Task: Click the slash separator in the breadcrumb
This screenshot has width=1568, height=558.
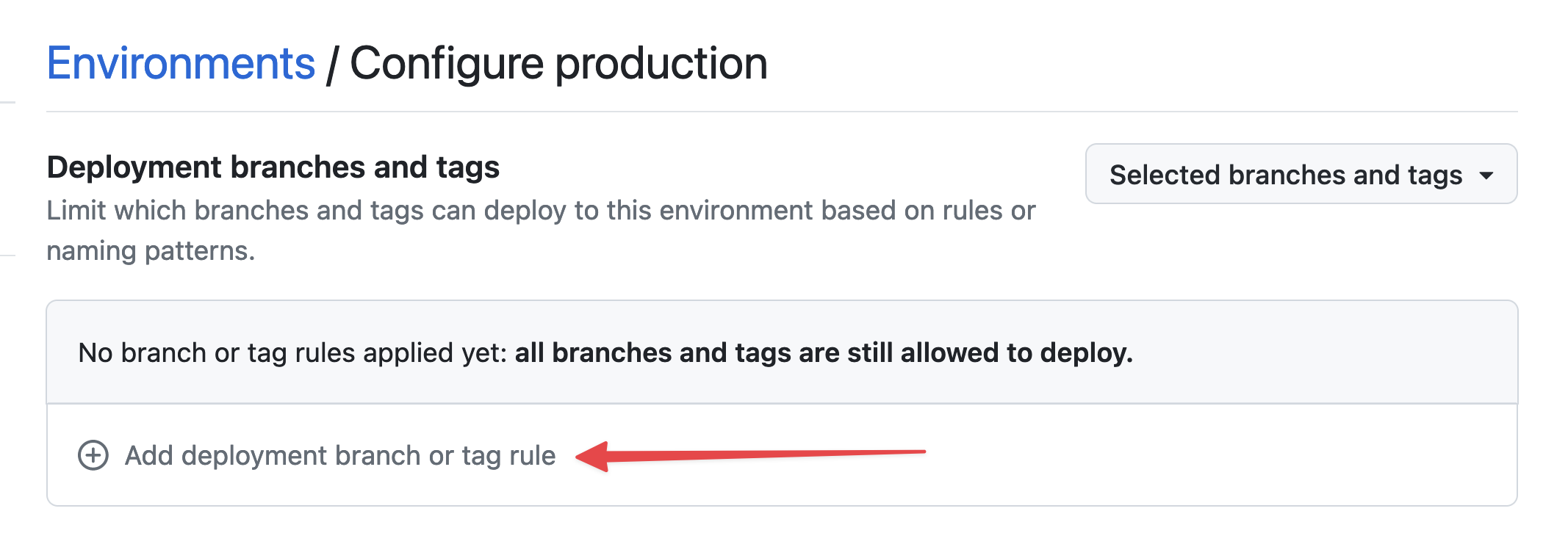Action: [x=332, y=65]
